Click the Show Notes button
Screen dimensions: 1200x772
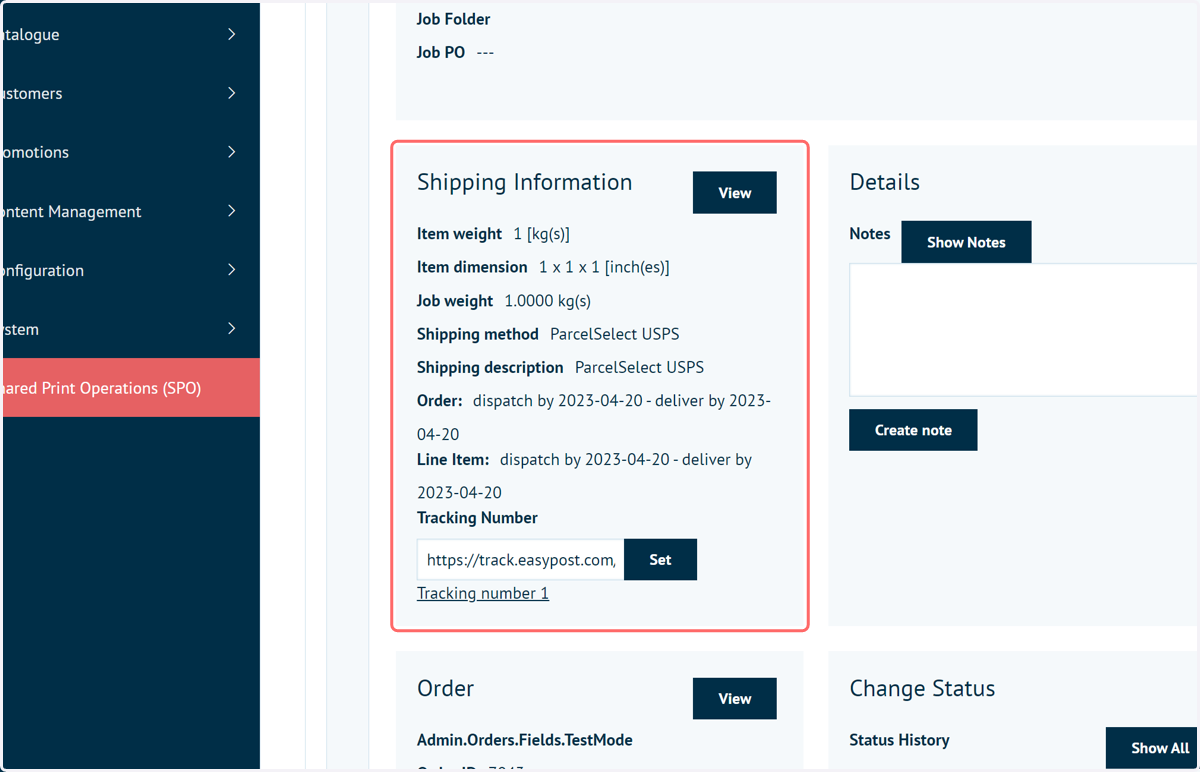click(966, 242)
